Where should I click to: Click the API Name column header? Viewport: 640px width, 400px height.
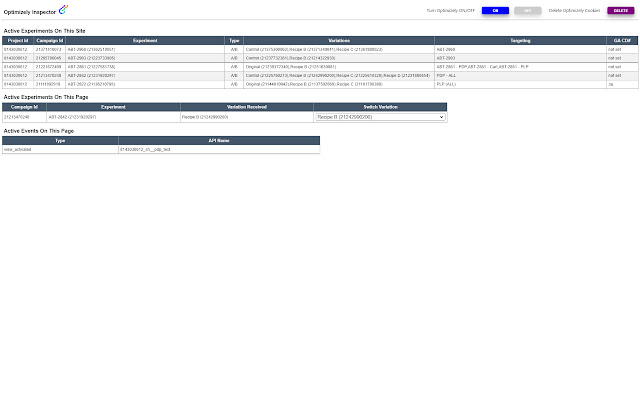pos(219,140)
